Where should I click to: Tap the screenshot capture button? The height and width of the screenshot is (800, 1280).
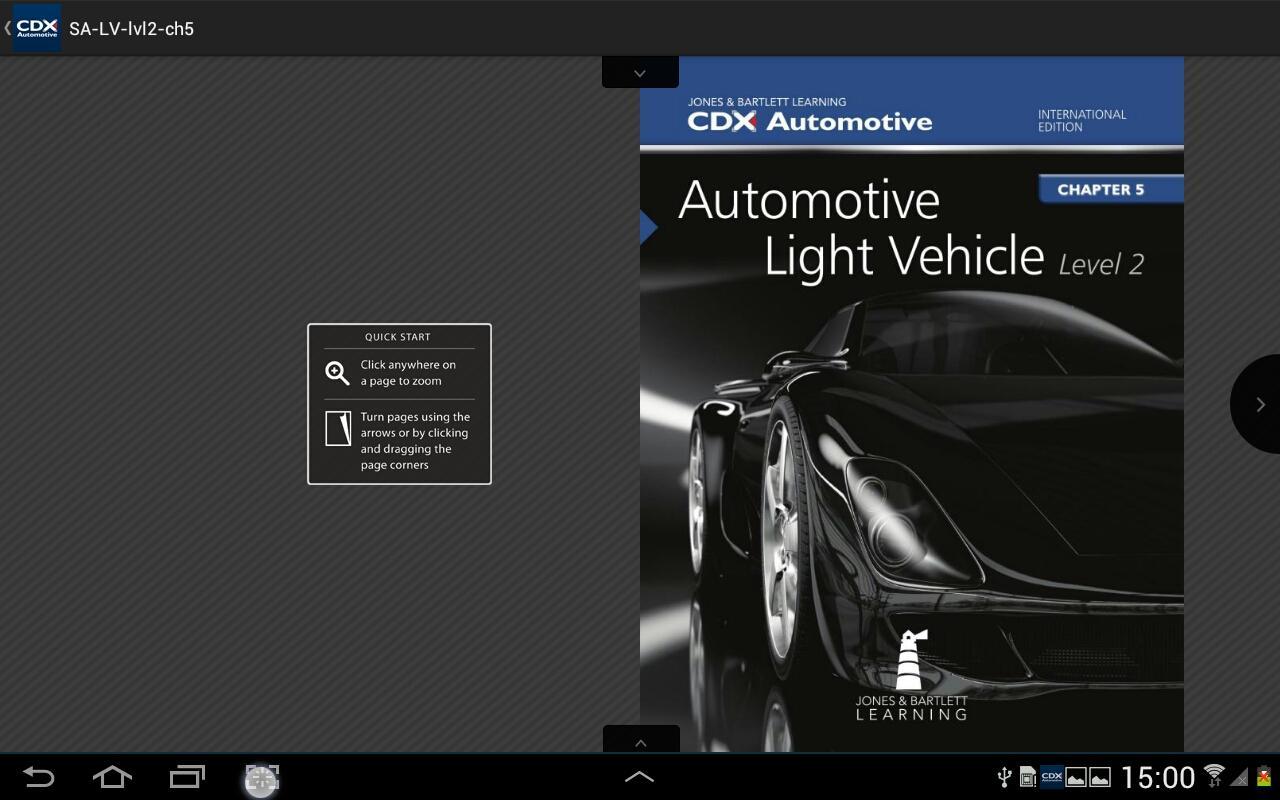click(261, 779)
